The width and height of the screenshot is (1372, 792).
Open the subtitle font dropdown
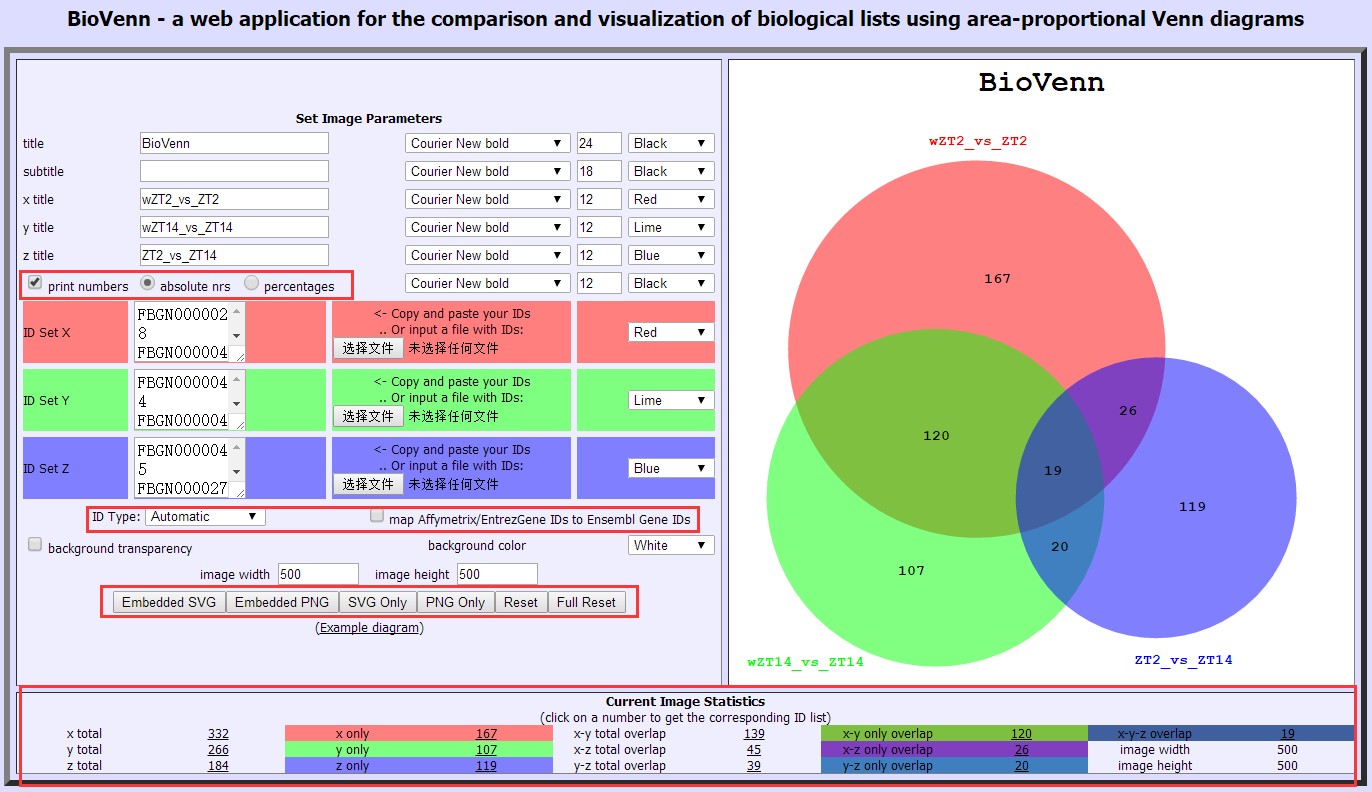(487, 171)
